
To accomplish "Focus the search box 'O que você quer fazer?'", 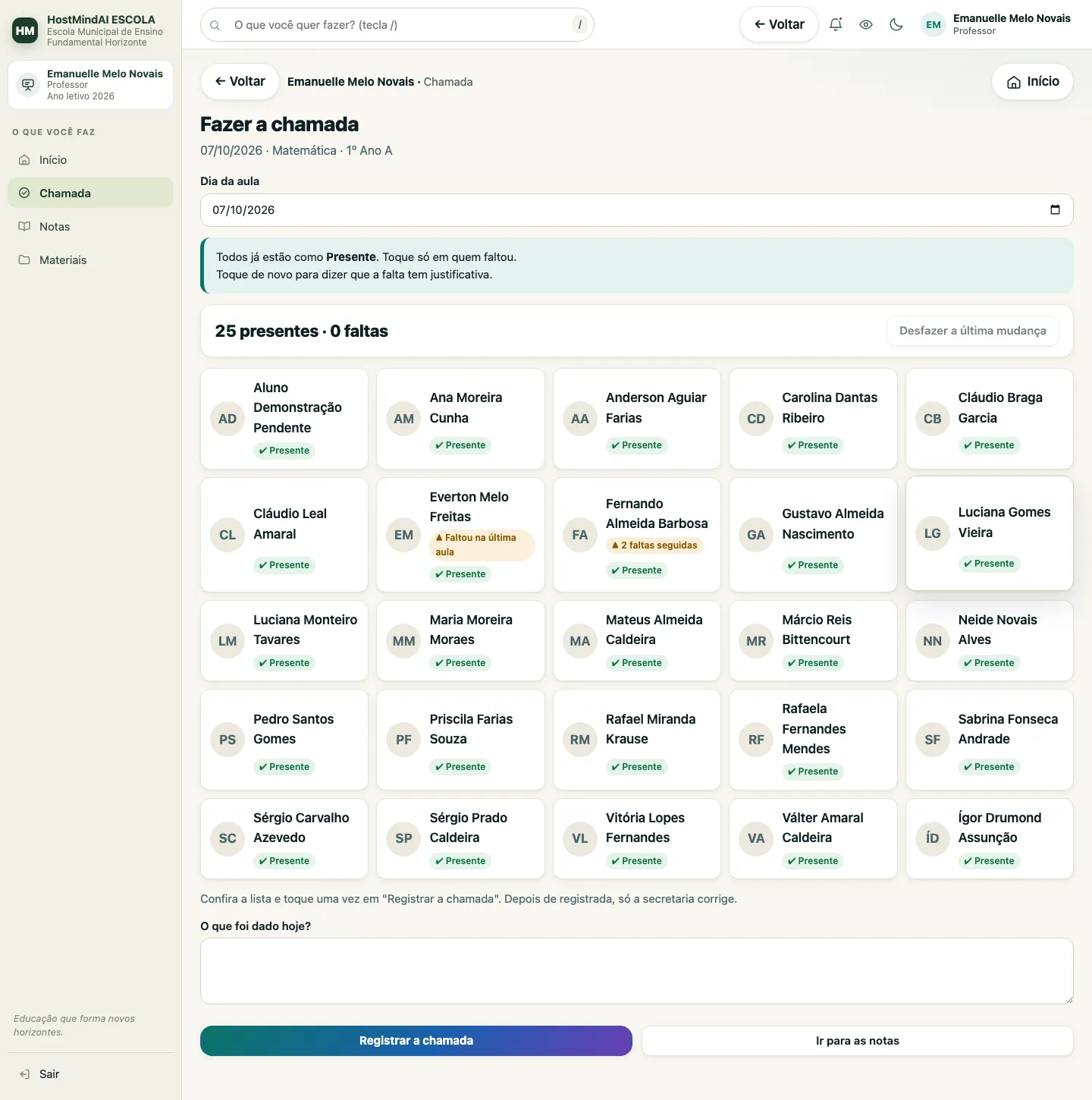I will point(397,25).
